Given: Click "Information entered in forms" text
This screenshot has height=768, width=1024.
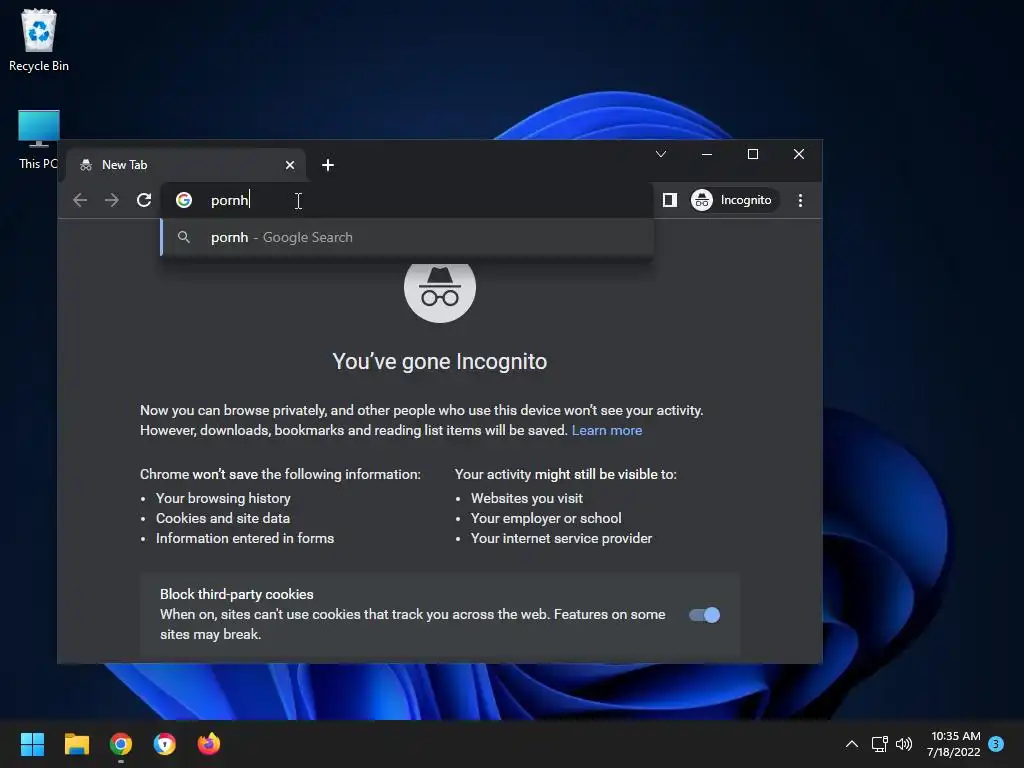Looking at the screenshot, I should coord(245,538).
